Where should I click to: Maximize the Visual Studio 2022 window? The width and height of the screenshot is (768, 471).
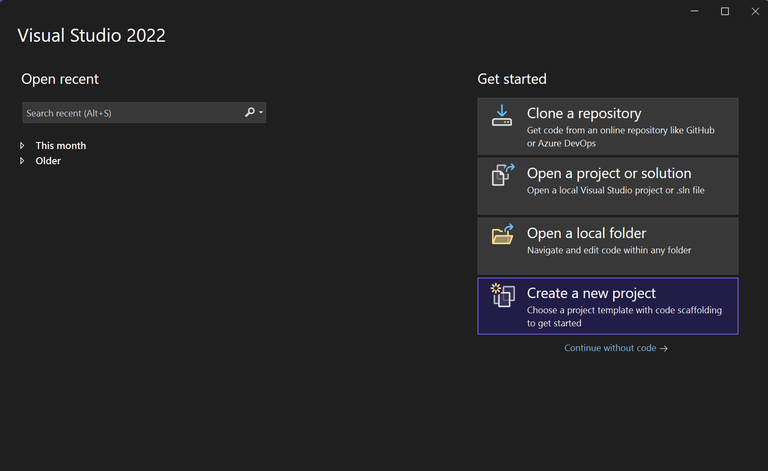tap(725, 11)
